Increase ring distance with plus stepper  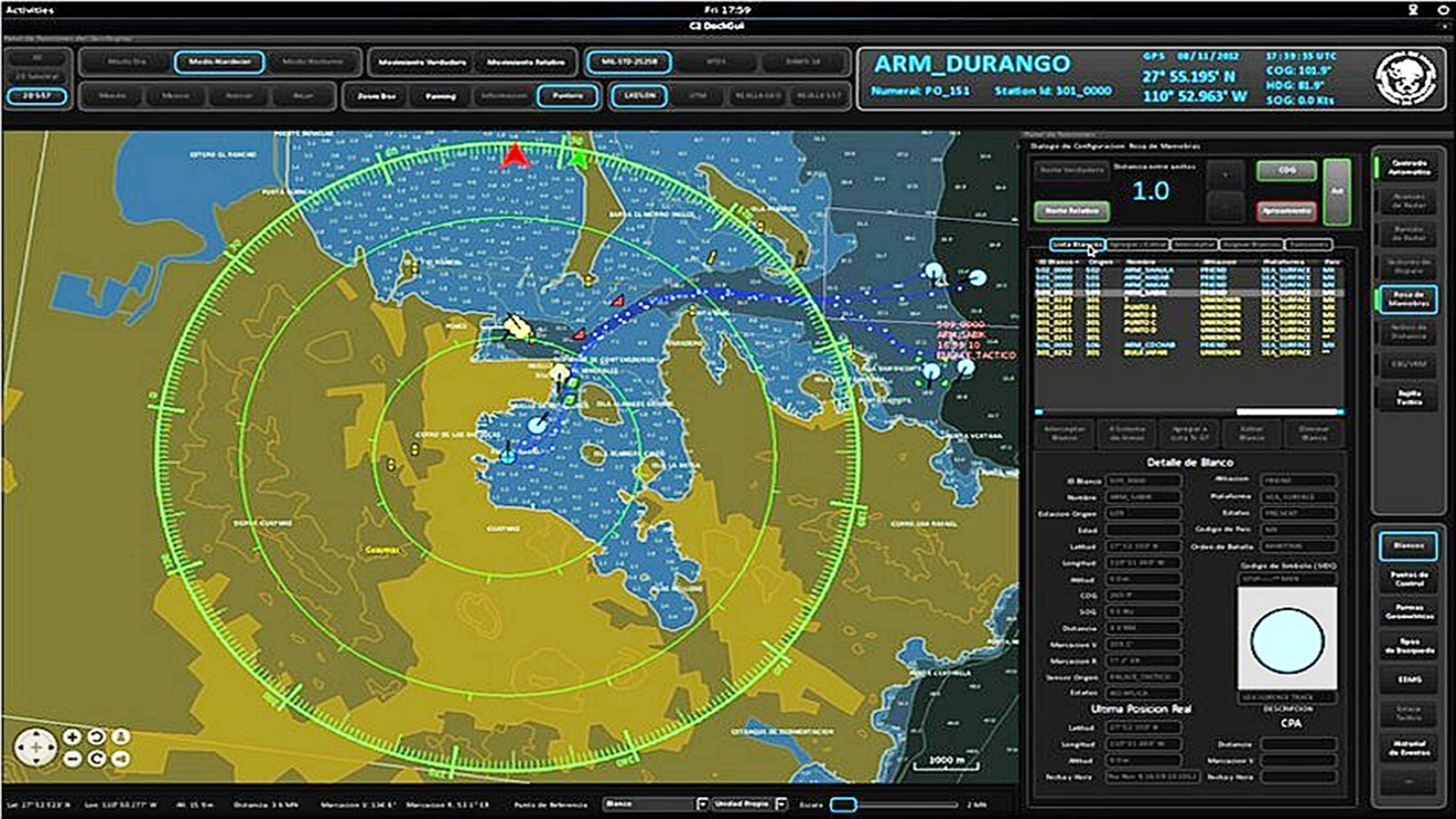(x=1225, y=174)
